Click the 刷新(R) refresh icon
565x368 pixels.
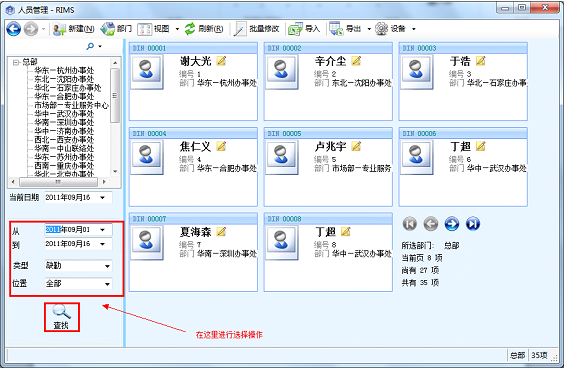[190, 29]
